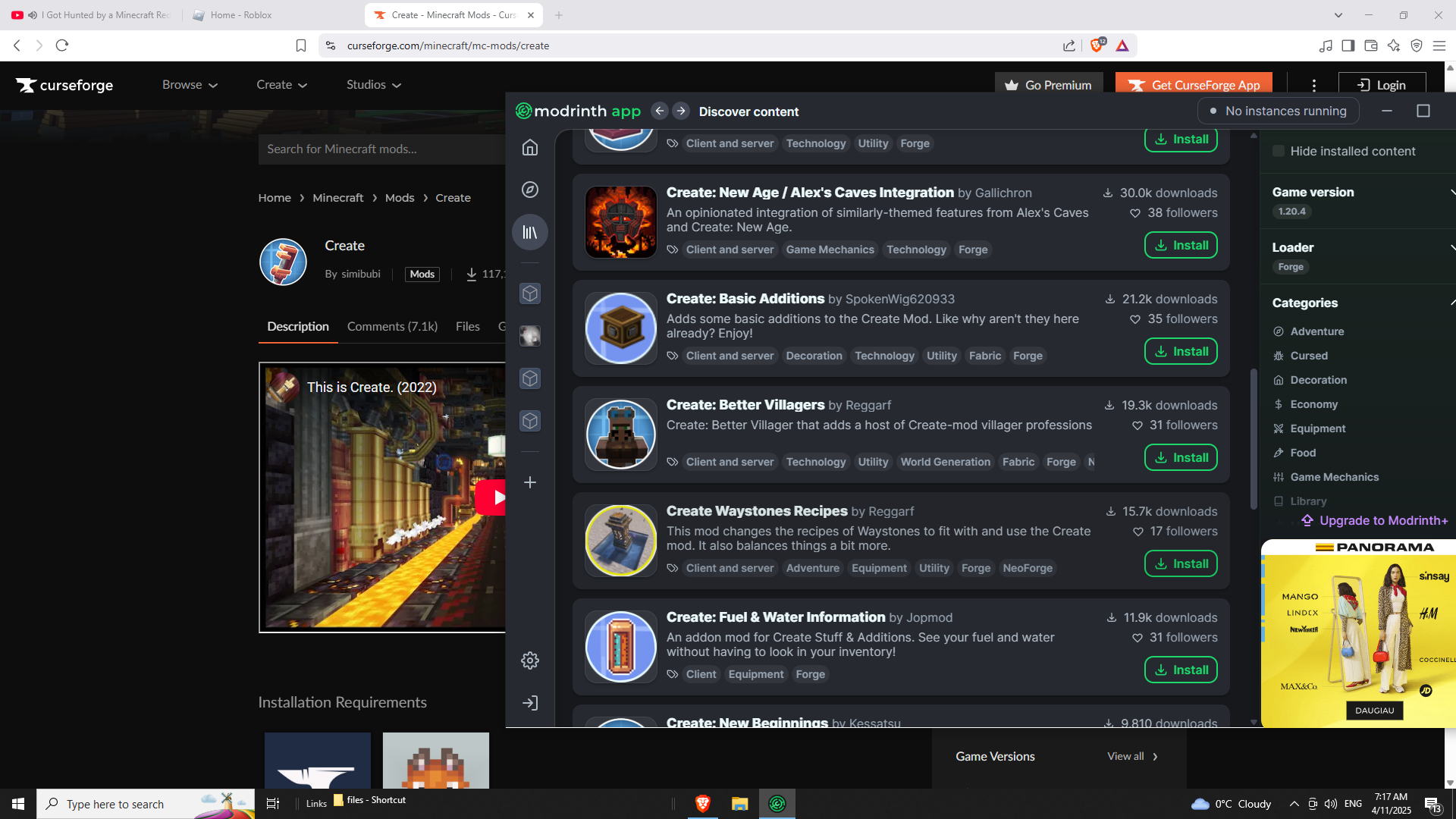Viewport: 1456px width, 819px height.
Task: Open the Studios dropdown menu
Action: (x=374, y=85)
